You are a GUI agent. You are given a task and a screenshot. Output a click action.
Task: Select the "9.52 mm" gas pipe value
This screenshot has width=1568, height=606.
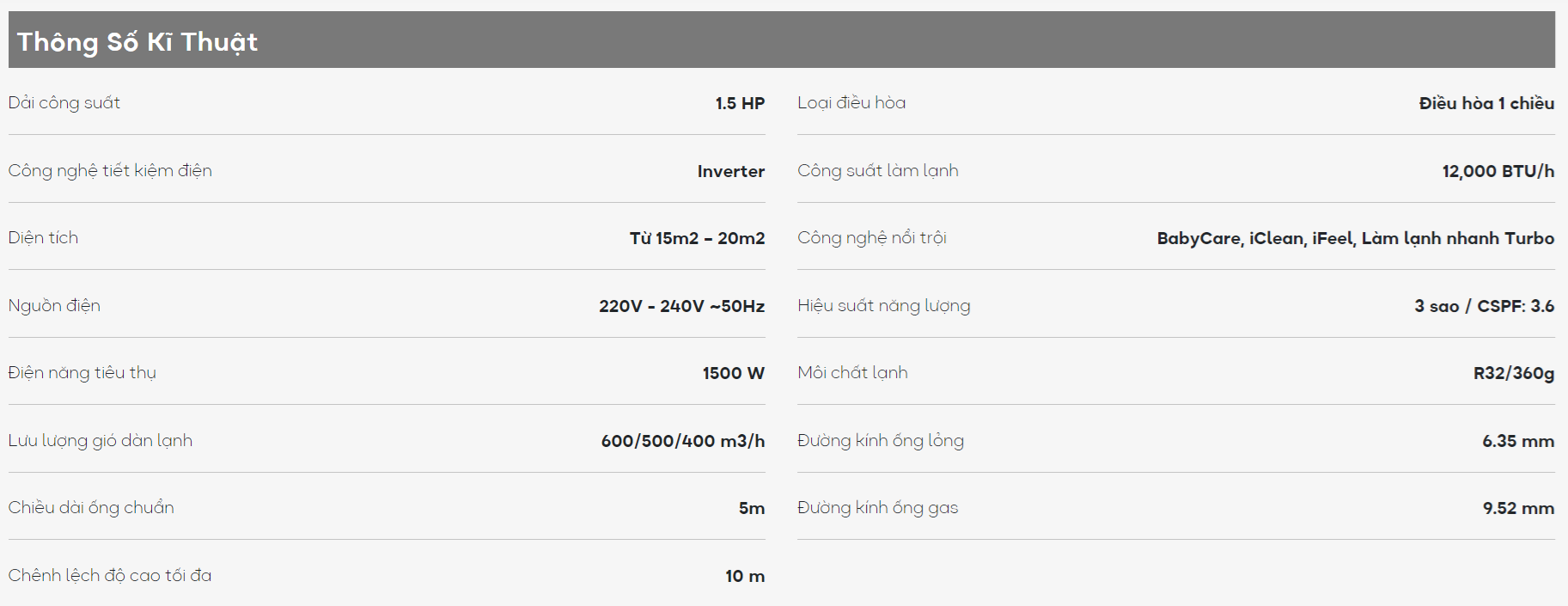[x=1517, y=508]
